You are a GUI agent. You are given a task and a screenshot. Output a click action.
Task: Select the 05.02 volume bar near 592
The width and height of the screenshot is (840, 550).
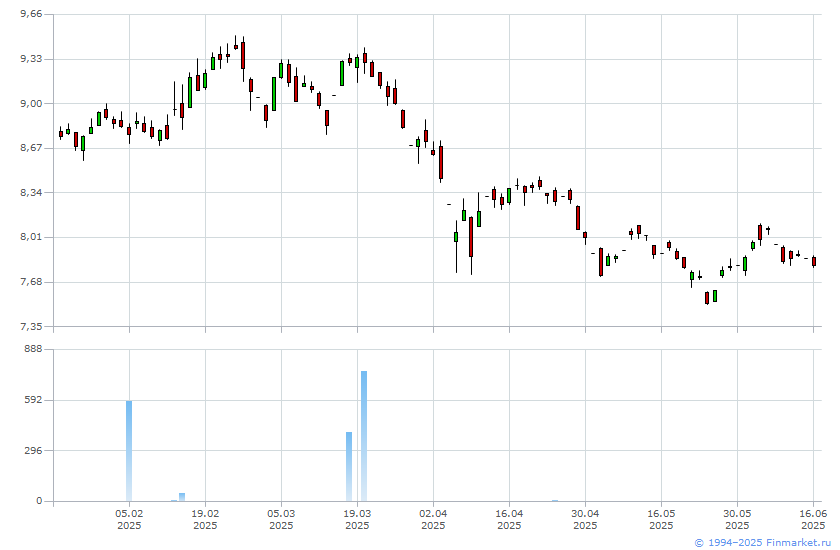click(x=129, y=451)
